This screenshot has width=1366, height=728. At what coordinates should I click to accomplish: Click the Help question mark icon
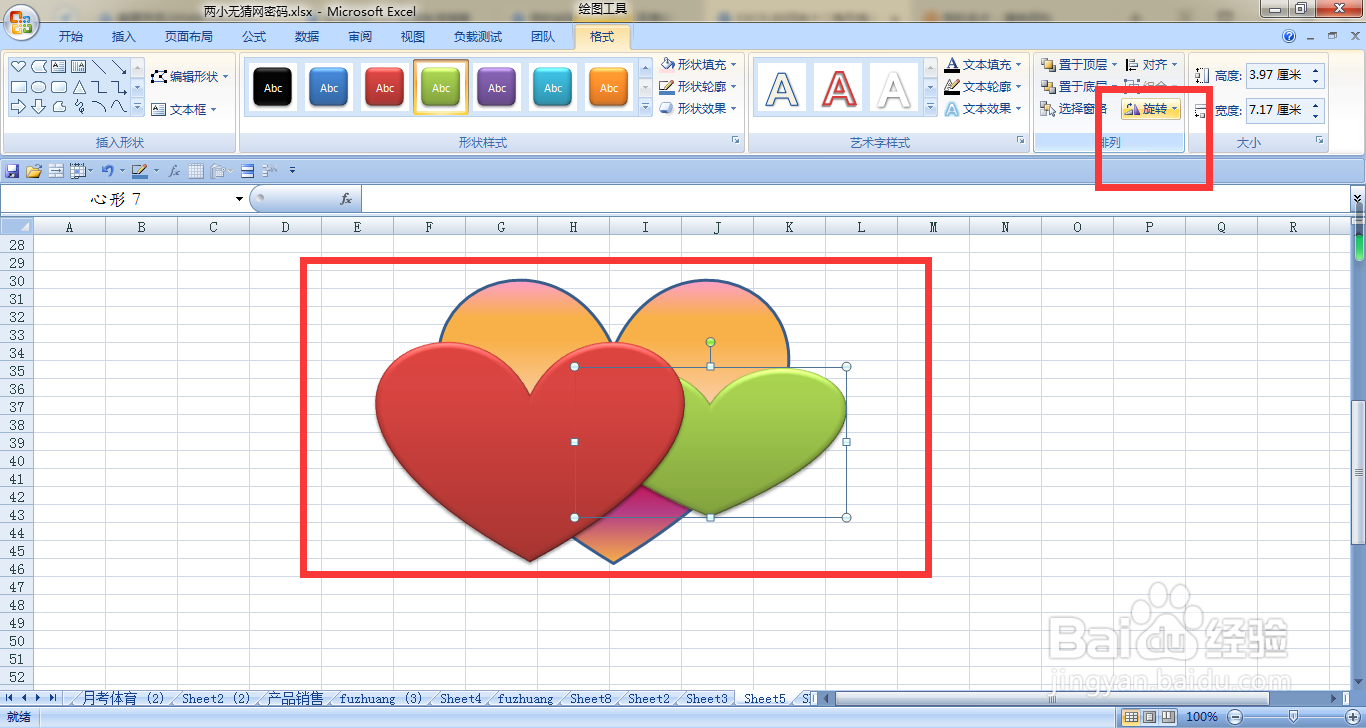coord(1290,36)
